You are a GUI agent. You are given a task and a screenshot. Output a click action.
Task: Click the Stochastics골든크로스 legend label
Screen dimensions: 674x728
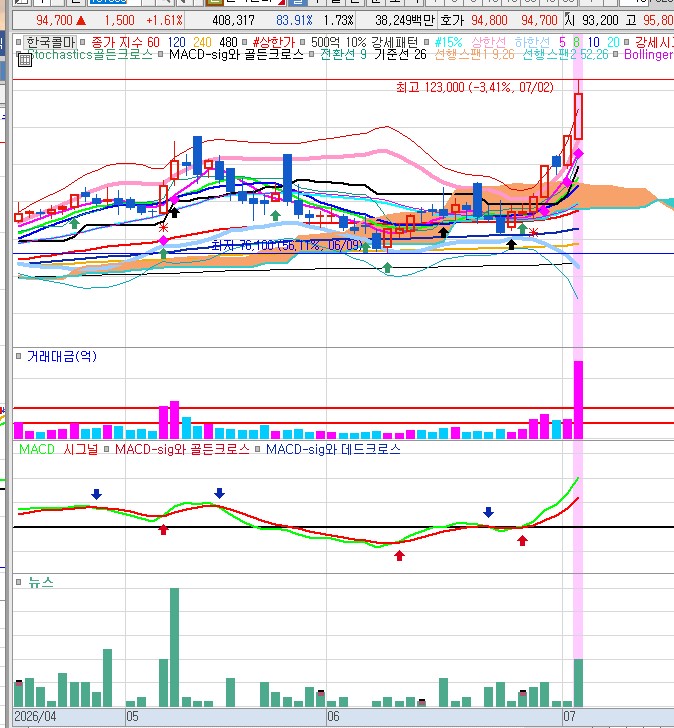(x=90, y=54)
